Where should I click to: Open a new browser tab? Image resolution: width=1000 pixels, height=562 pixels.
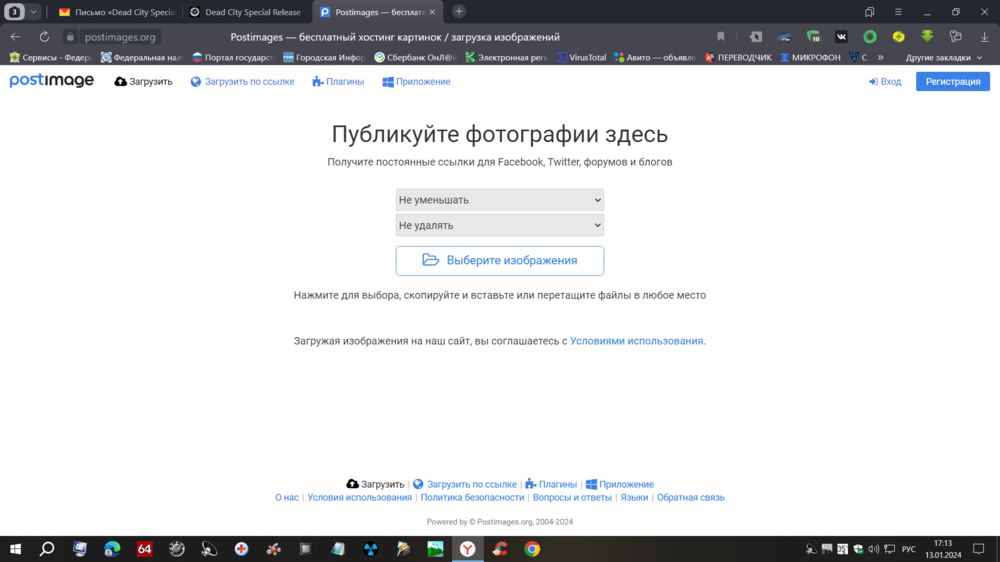pyautogui.click(x=459, y=11)
